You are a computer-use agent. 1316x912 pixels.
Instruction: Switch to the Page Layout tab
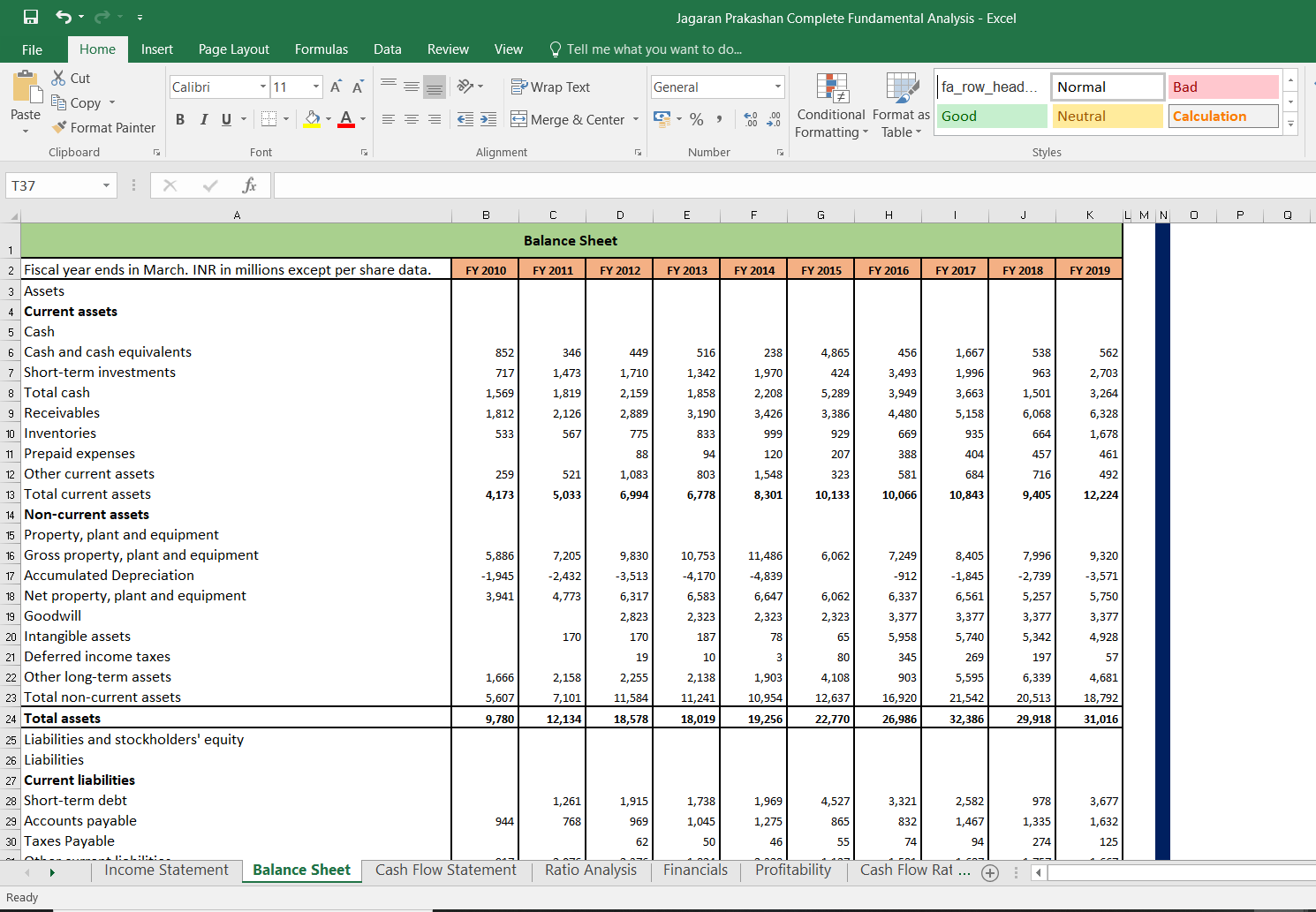234,49
